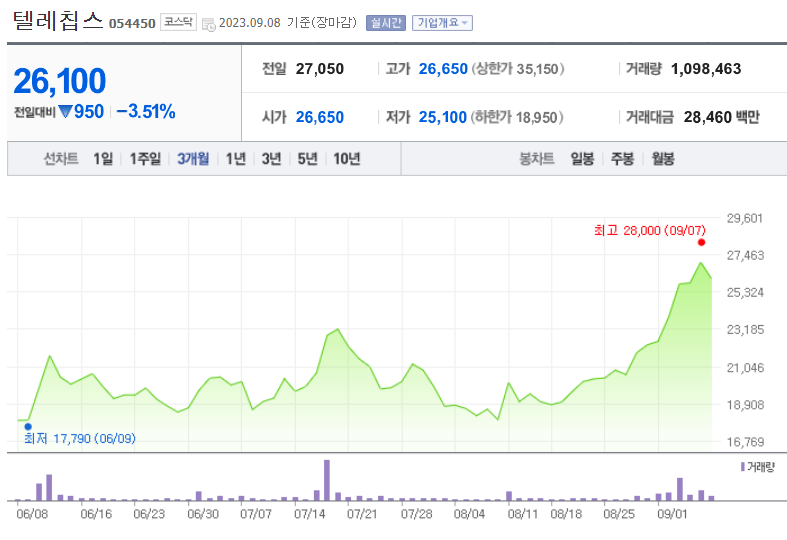Switch to 월봉 monthly candle chart

coord(663,159)
